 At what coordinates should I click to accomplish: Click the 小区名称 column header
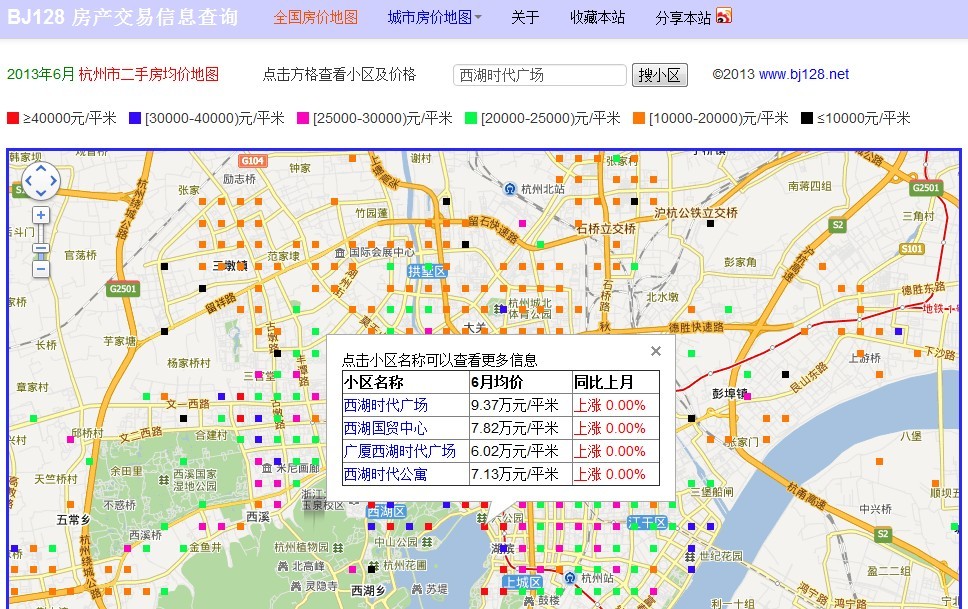pyautogui.click(x=406, y=382)
